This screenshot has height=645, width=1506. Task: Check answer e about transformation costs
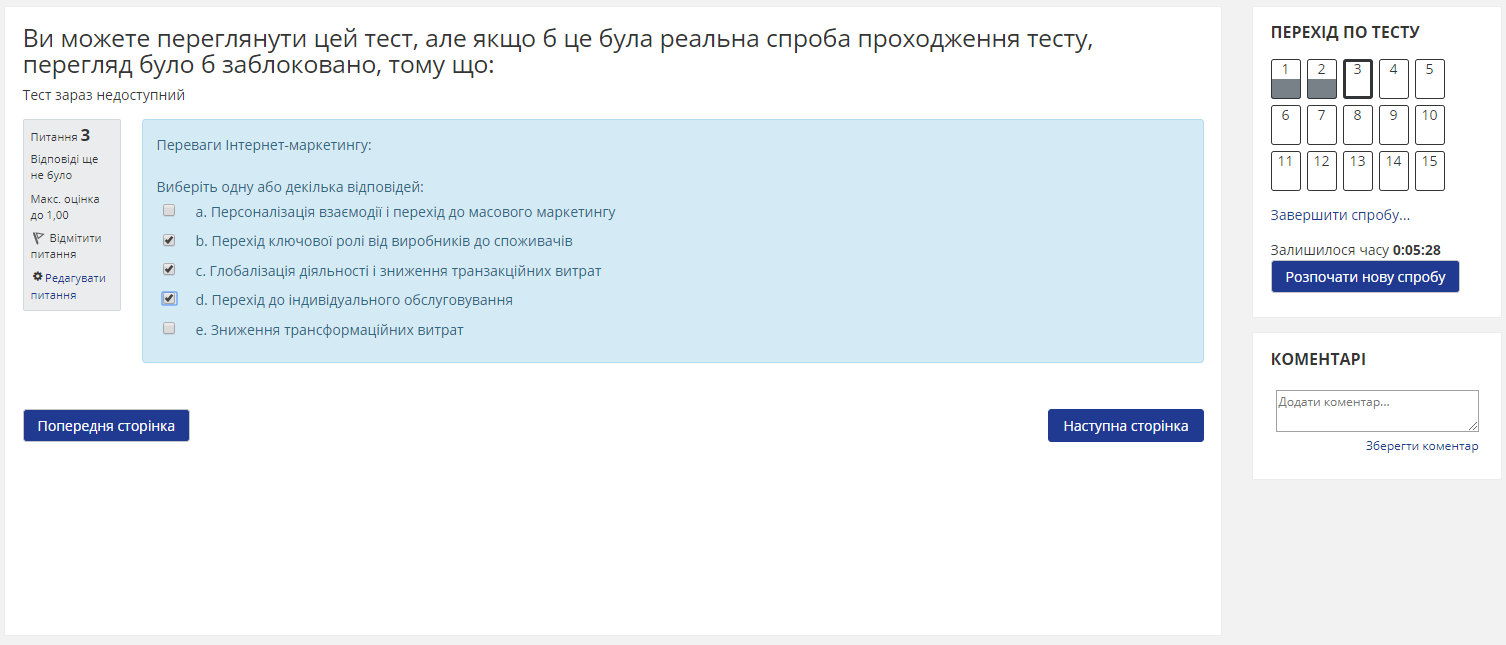tap(169, 328)
